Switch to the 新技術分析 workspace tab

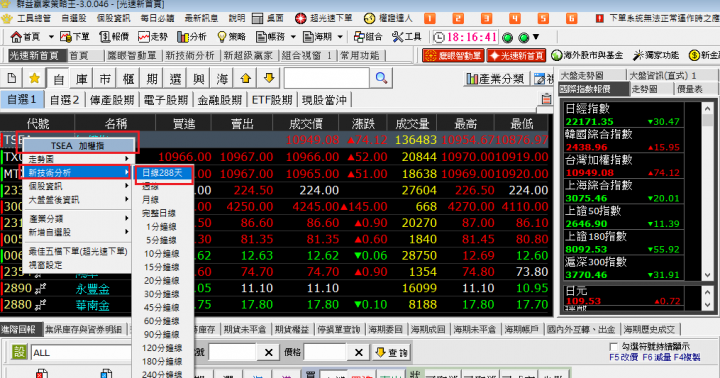click(190, 56)
